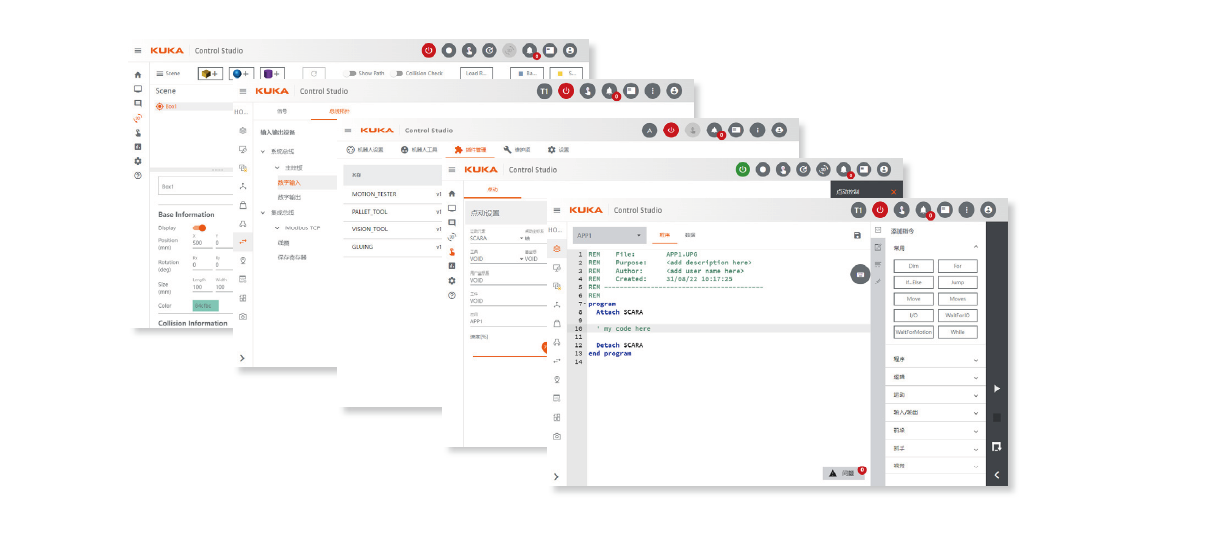This screenshot has width=1208, height=537.
Task: Open the wrench tab in third window
Action: 517,149
